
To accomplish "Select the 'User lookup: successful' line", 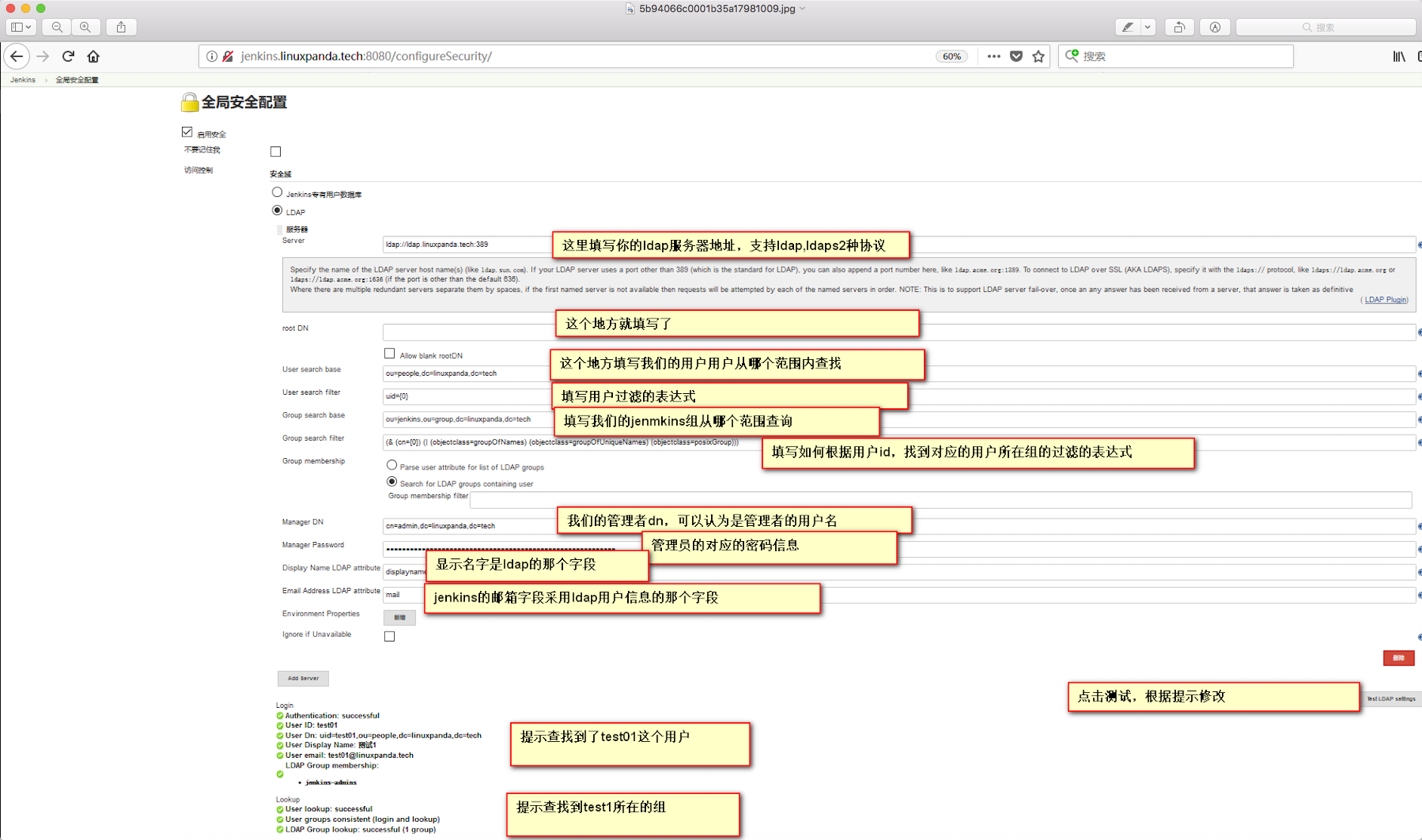I will pyautogui.click(x=328, y=809).
